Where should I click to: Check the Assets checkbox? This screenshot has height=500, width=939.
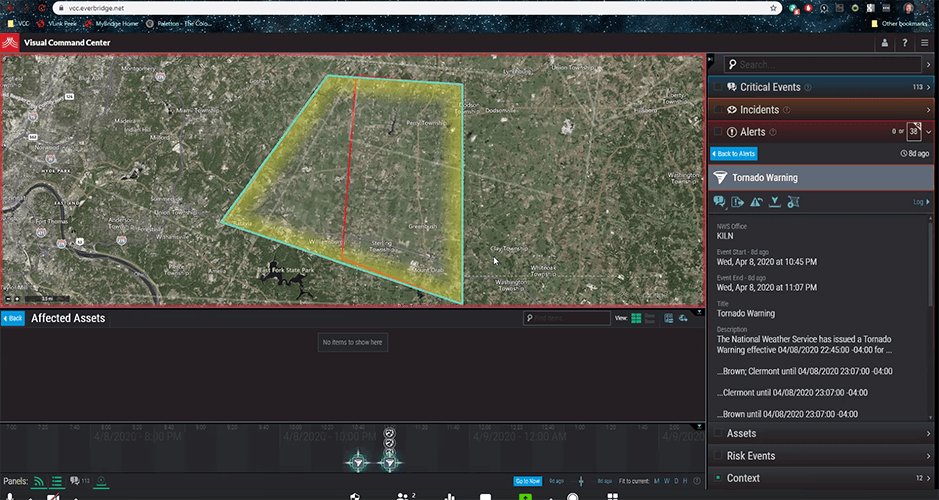coord(717,433)
